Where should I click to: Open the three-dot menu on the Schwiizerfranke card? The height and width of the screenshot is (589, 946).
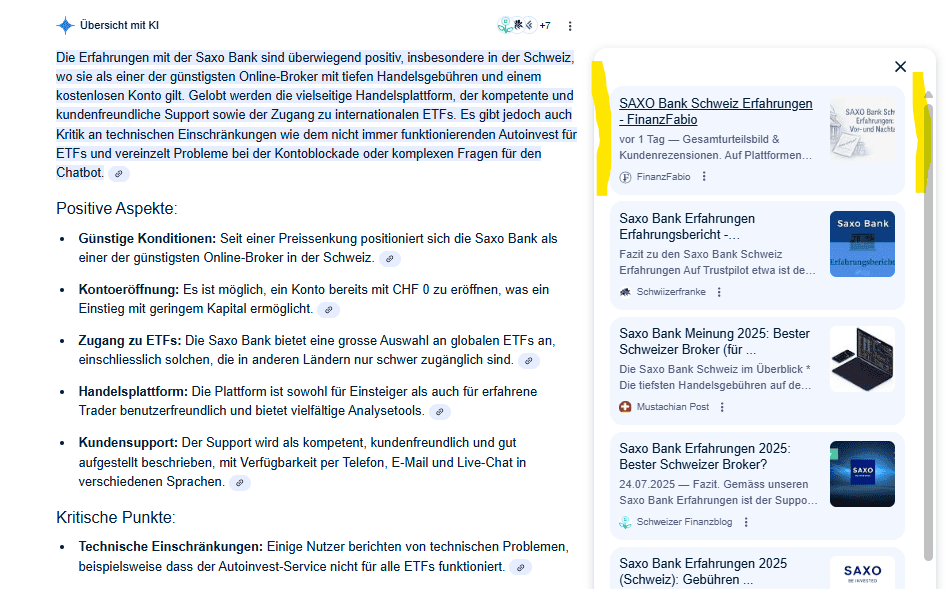718,290
